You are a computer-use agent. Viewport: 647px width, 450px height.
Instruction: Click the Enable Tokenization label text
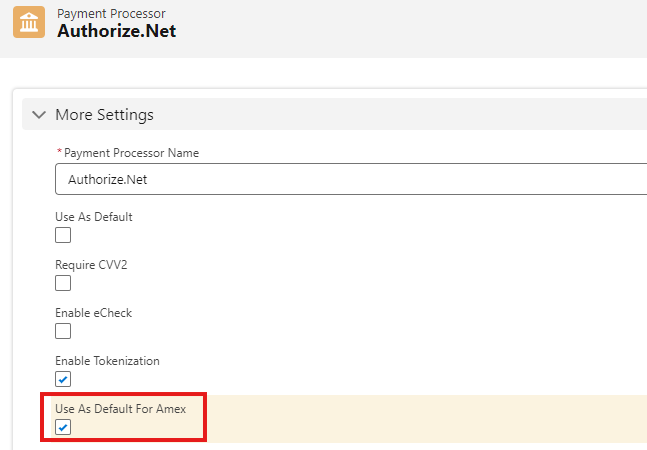click(x=107, y=361)
